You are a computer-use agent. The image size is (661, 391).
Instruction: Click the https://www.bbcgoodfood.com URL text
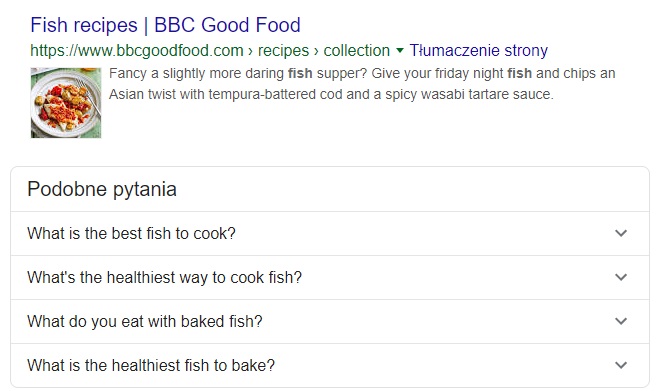coord(137,51)
